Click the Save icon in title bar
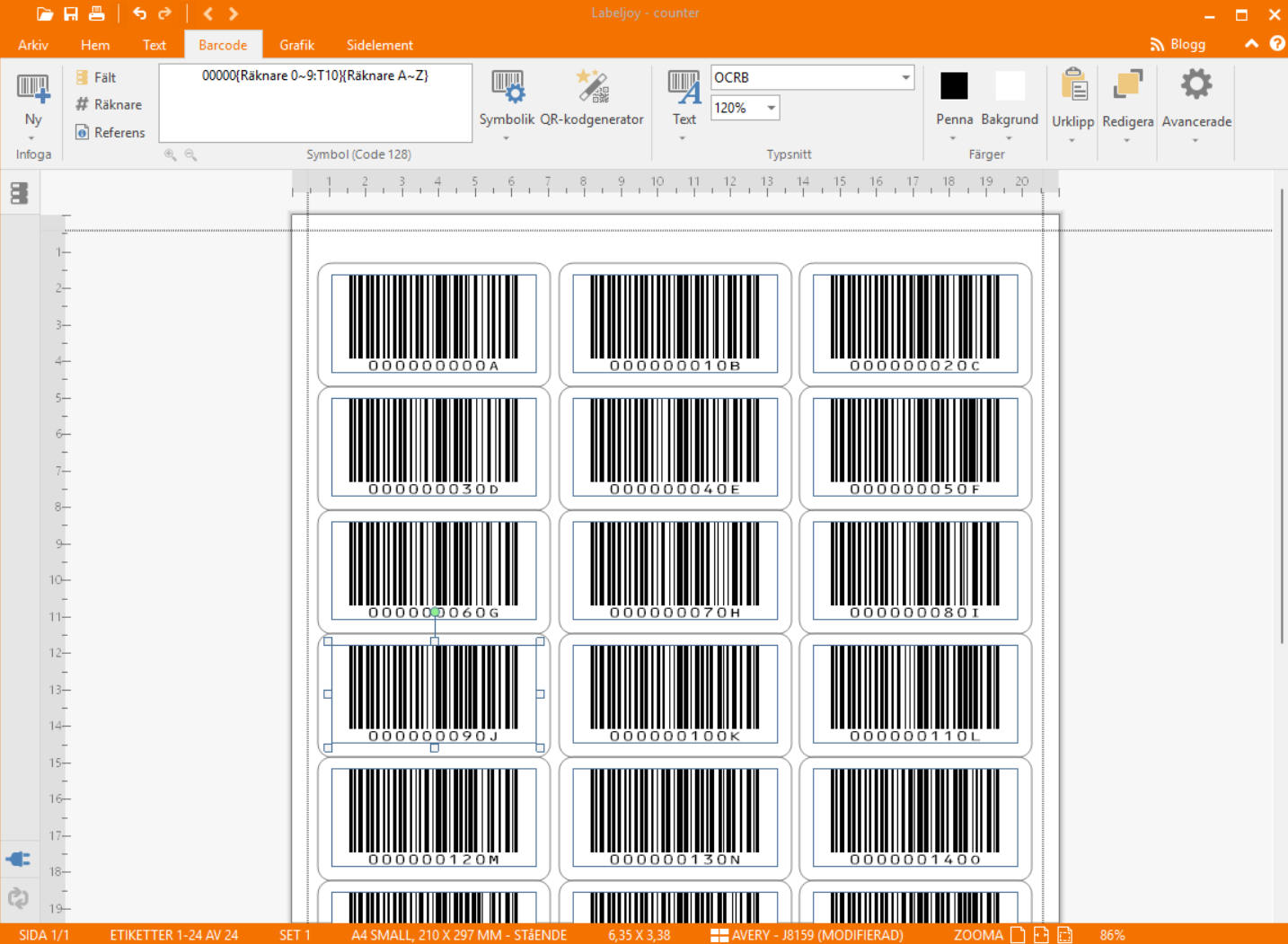Screen dimensions: 1288x944 coord(70,13)
